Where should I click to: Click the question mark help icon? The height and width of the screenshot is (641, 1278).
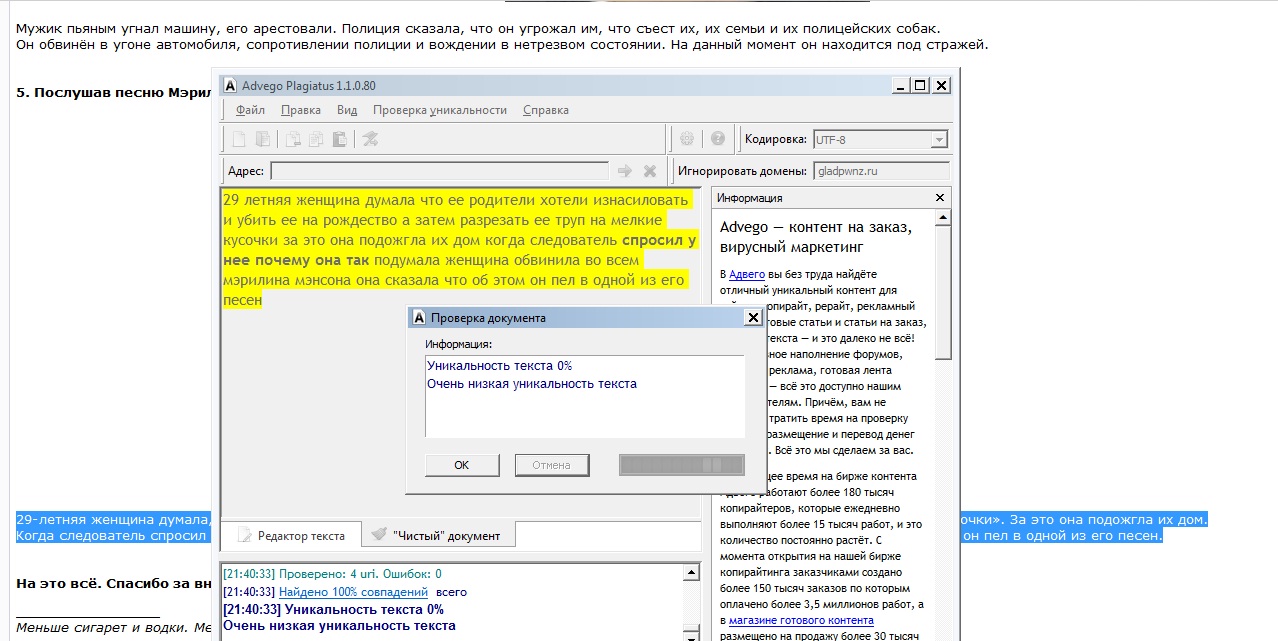point(717,139)
